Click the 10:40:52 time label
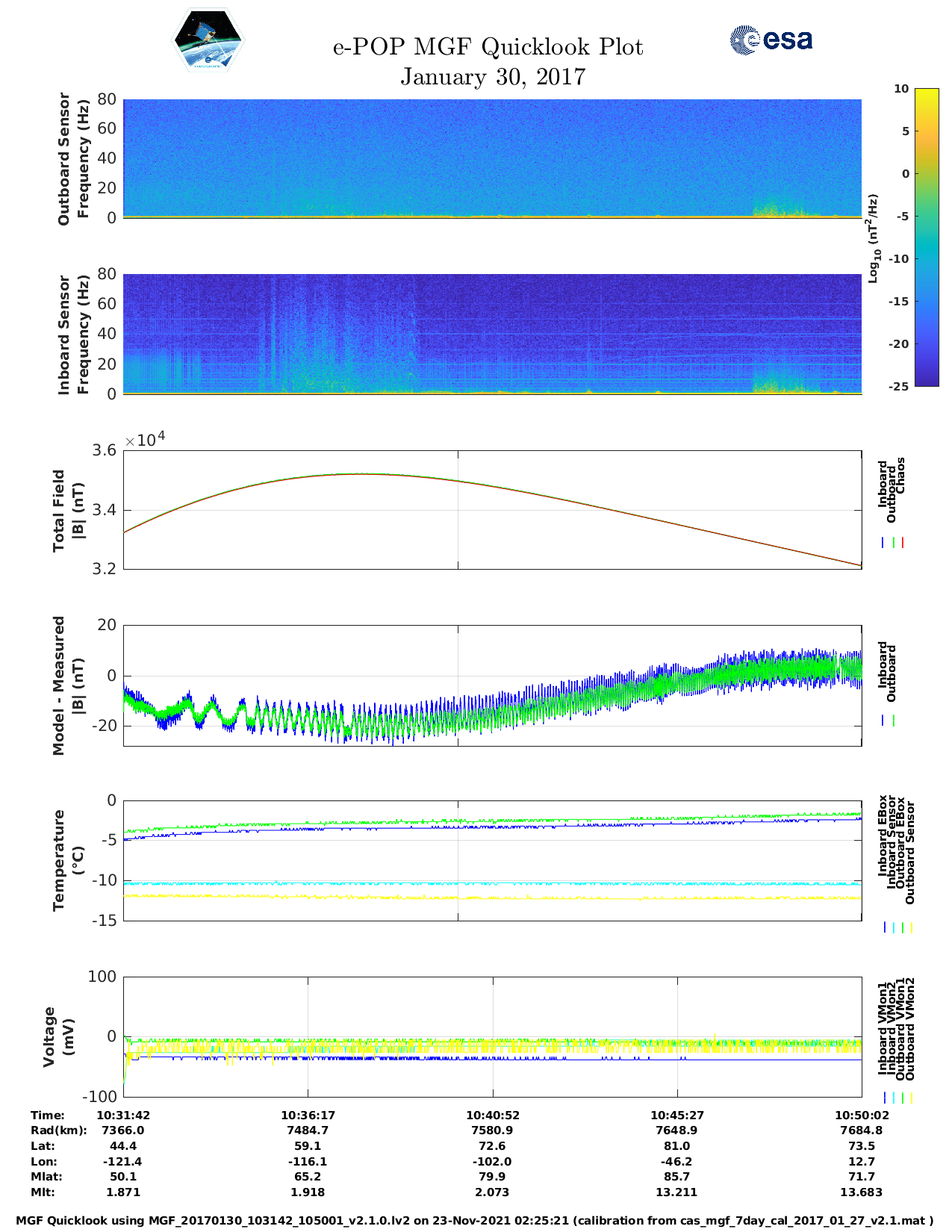 click(x=492, y=1115)
